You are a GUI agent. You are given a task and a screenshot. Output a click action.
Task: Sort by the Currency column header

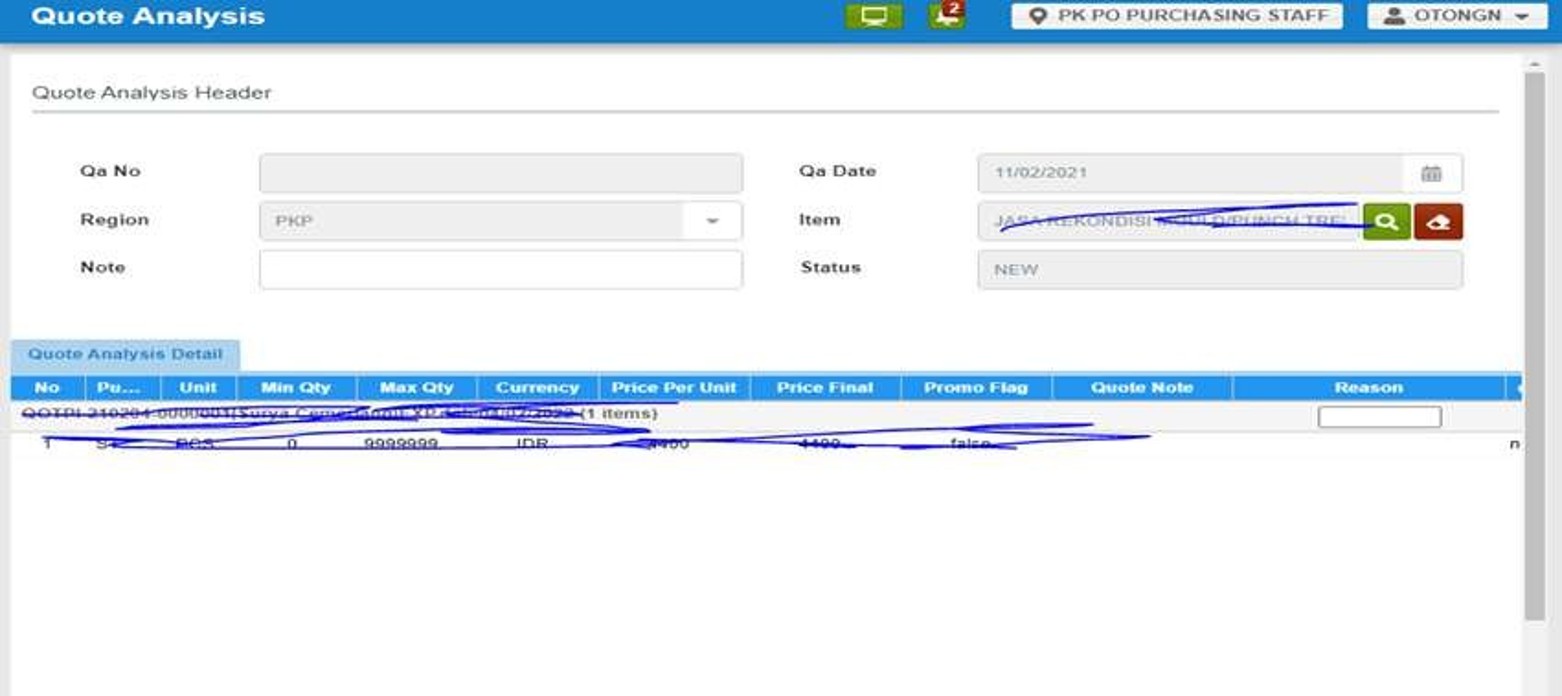click(538, 388)
